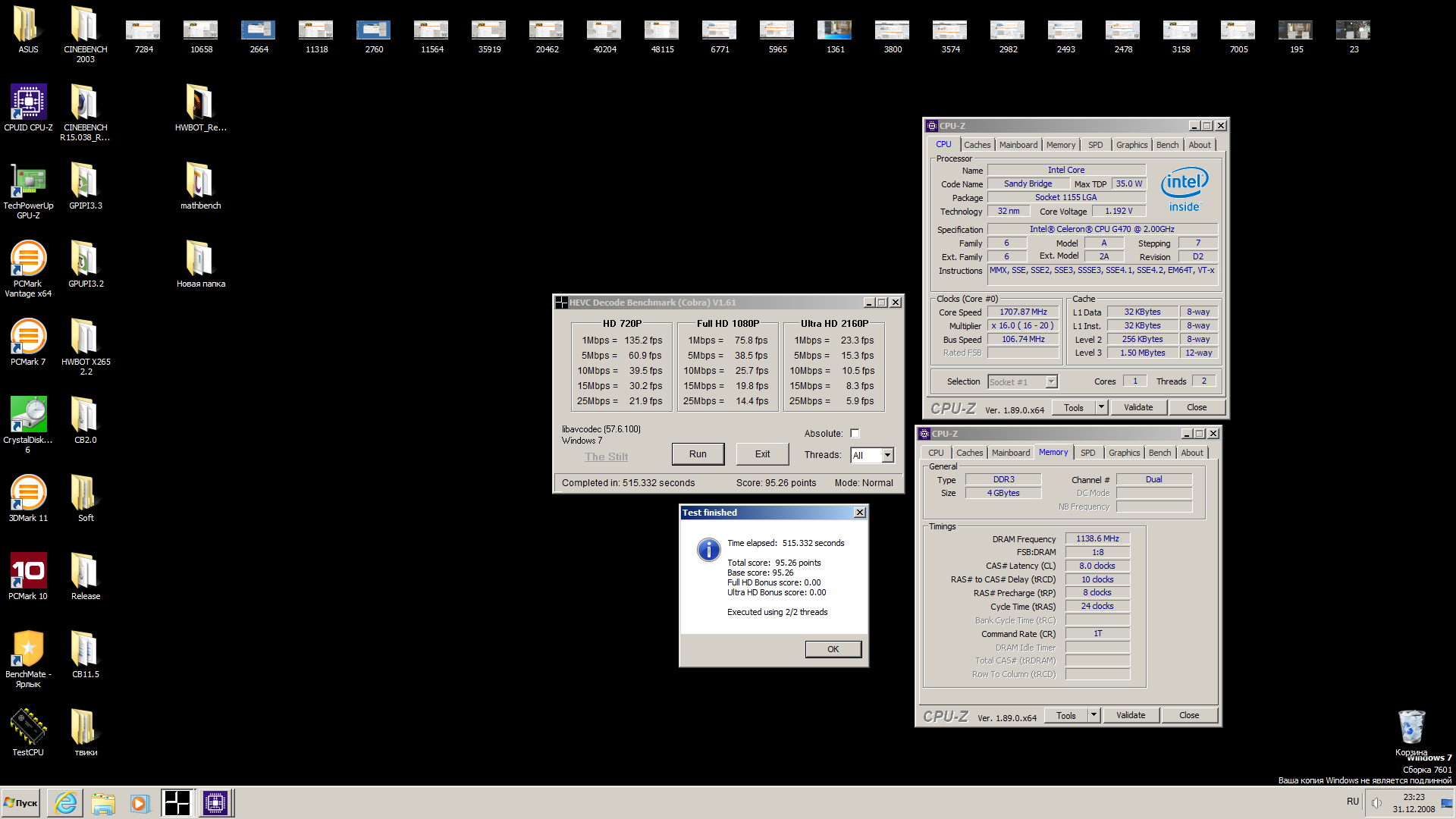Click the Score: 95.26 points status text

point(776,483)
